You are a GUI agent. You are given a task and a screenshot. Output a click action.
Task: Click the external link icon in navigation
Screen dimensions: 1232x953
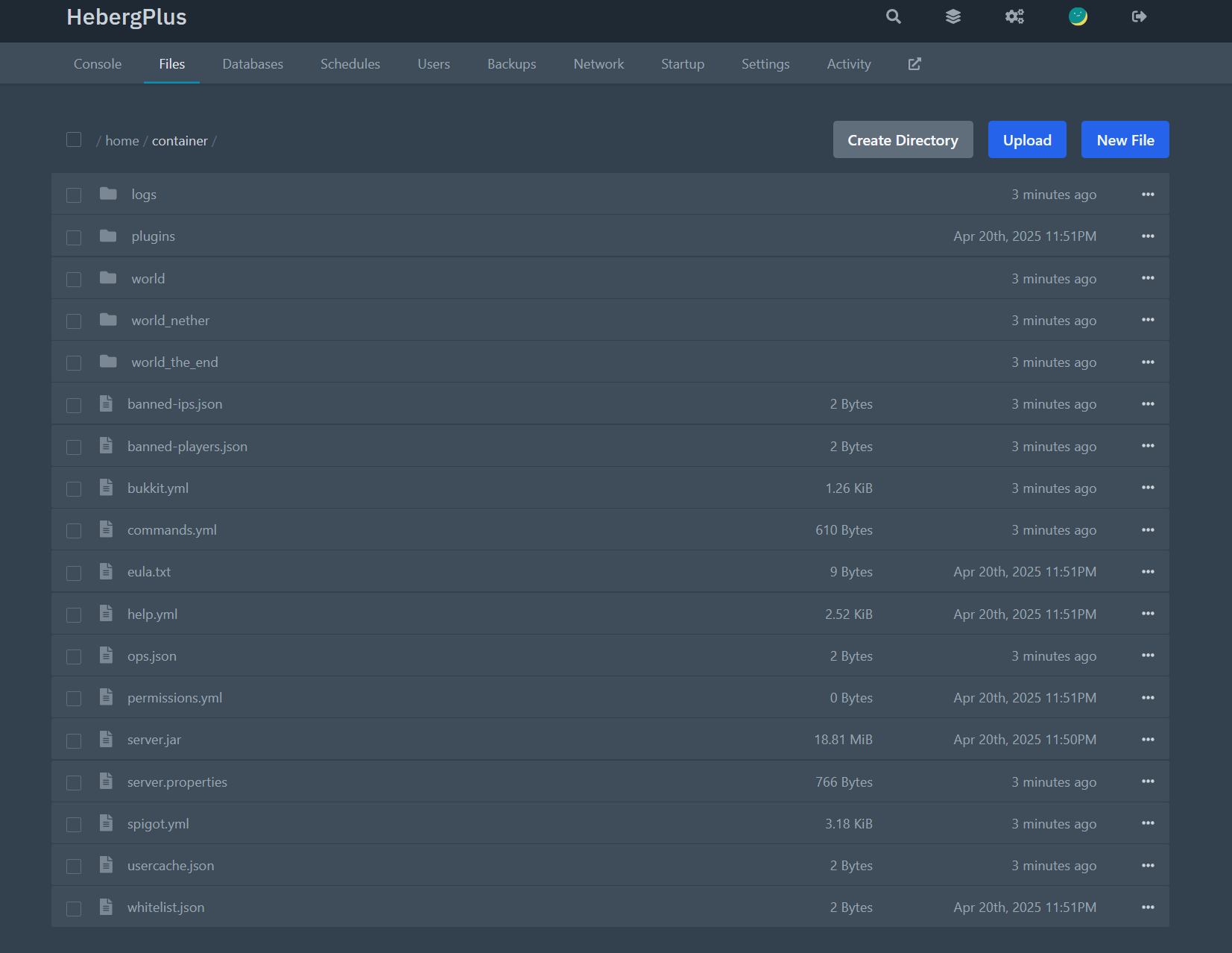[914, 64]
